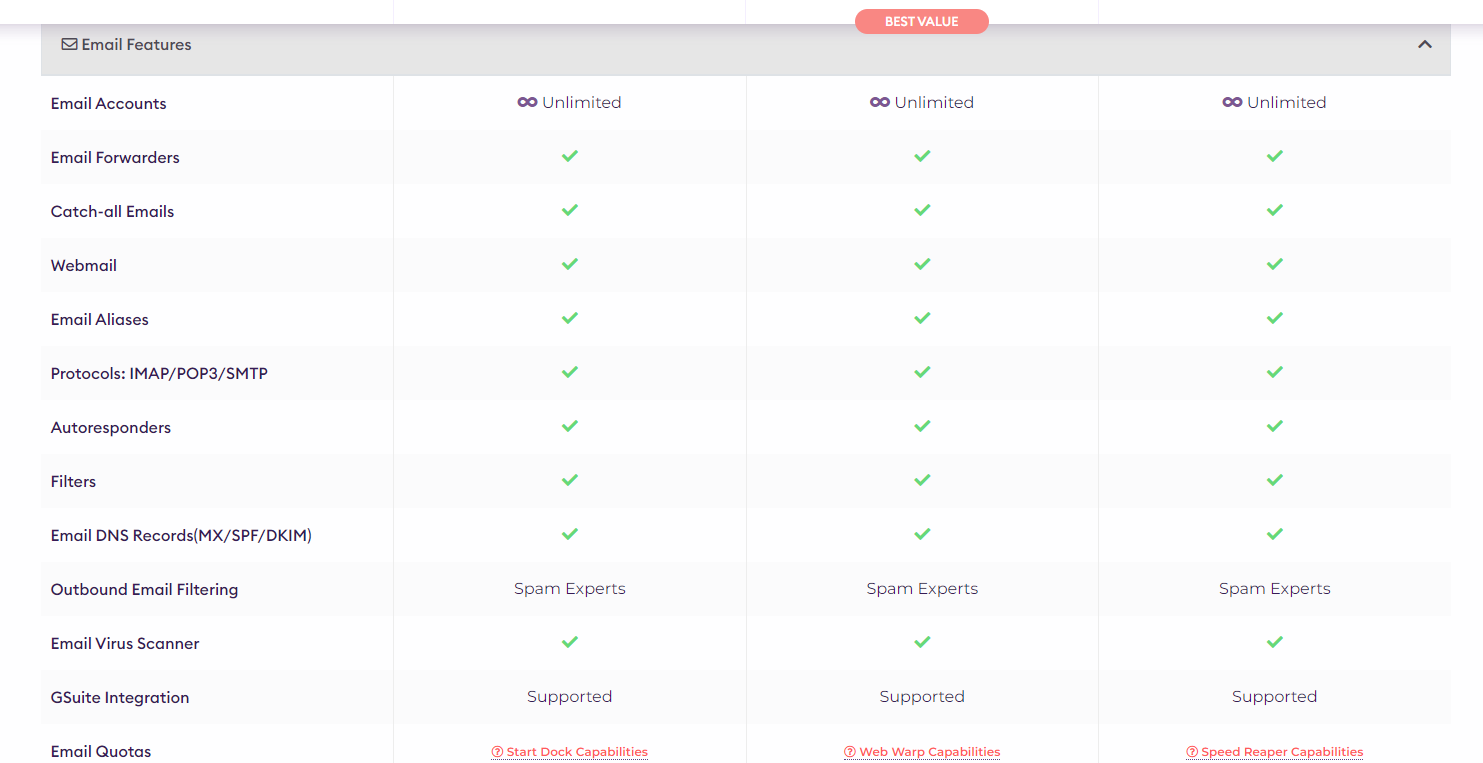
Task: Toggle the Email Virus Scanner check in last column
Action: click(1274, 642)
